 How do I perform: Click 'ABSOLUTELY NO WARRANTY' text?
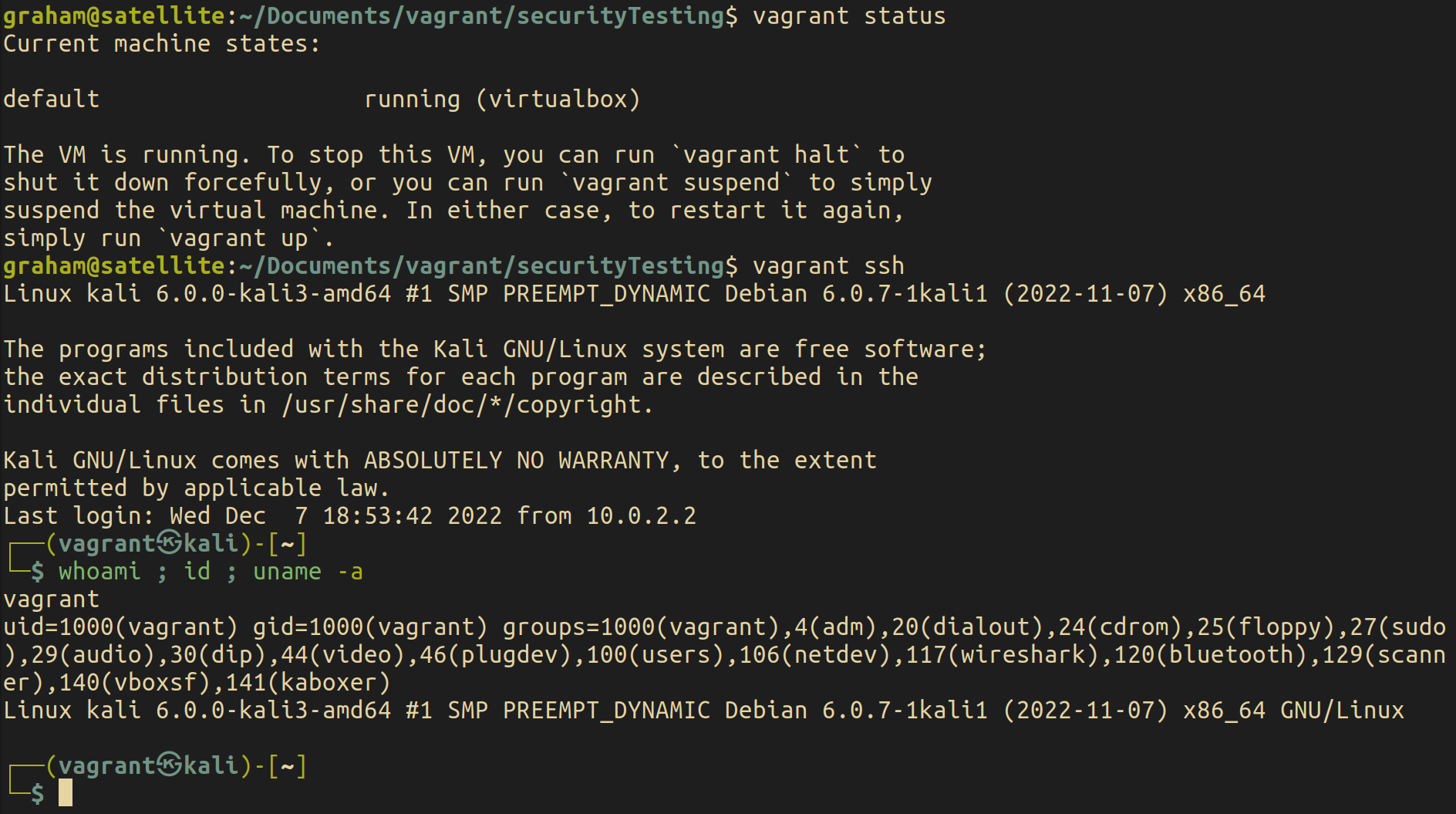click(517, 461)
